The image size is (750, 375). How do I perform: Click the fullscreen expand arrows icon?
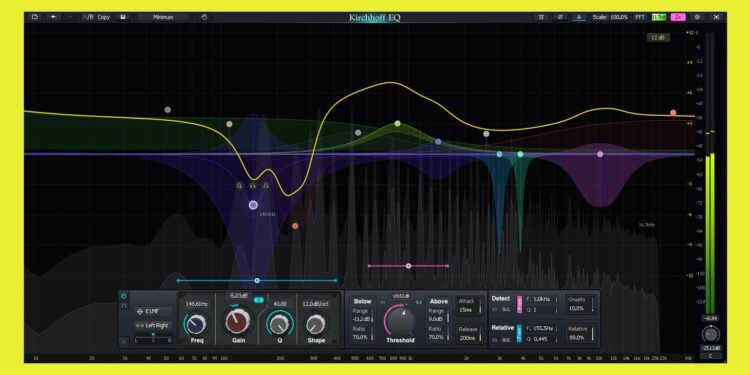pos(716,17)
